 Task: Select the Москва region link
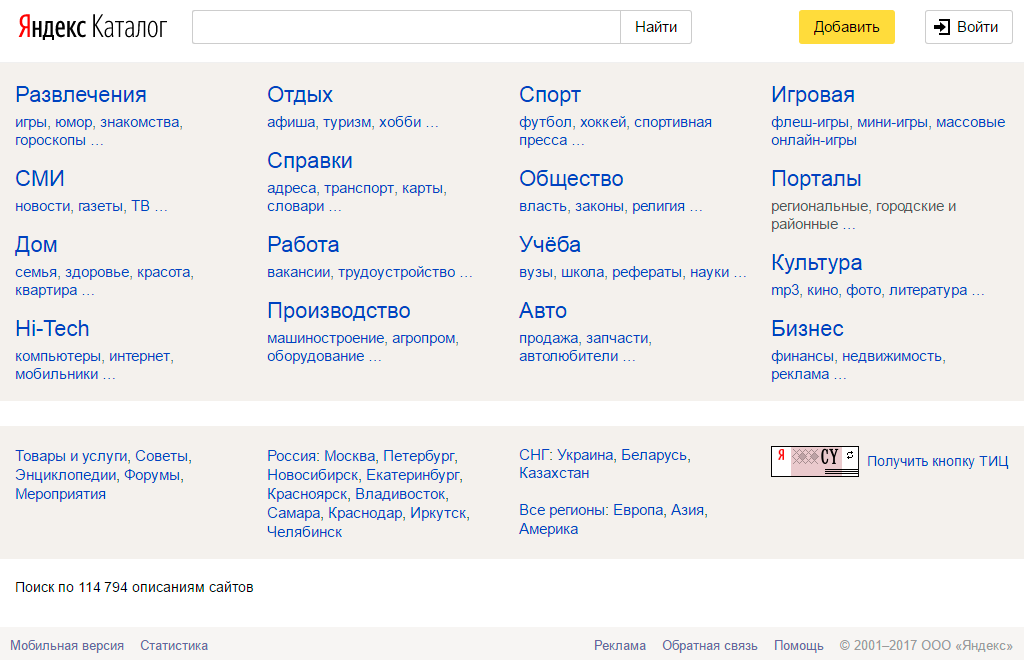point(349,456)
